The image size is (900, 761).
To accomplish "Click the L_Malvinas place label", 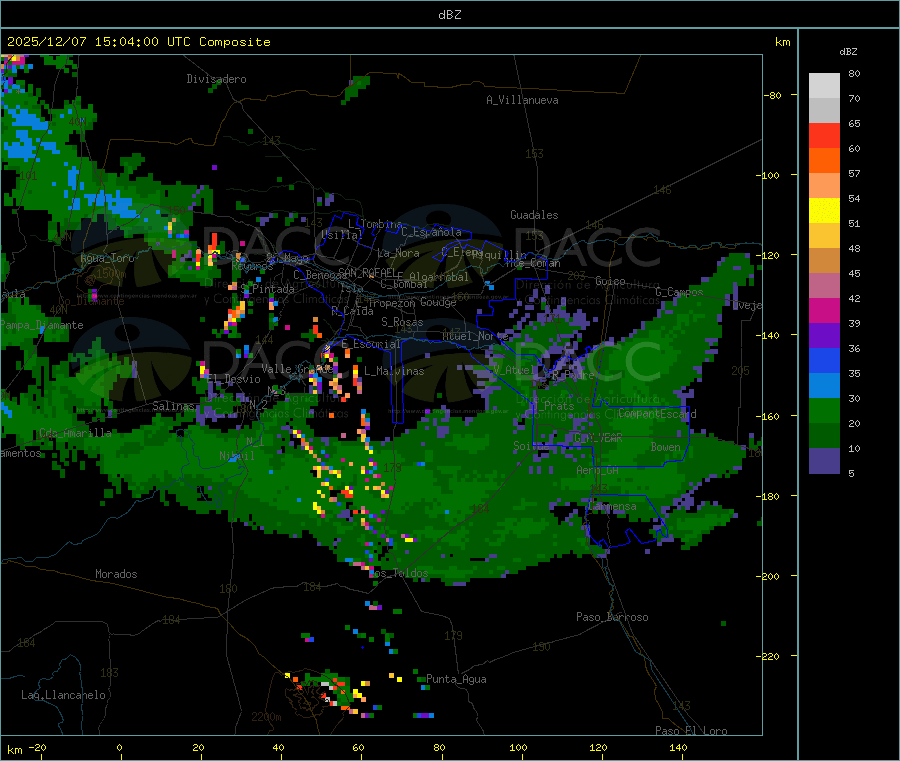I will [x=394, y=371].
